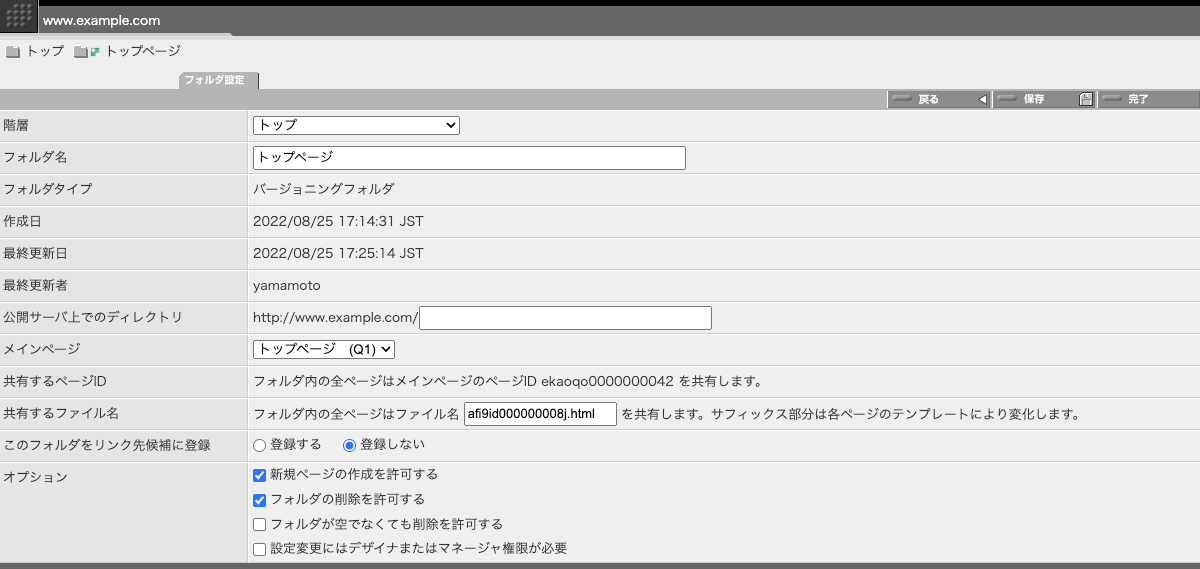Click the 共有するページID label
The height and width of the screenshot is (569, 1200).
55,381
